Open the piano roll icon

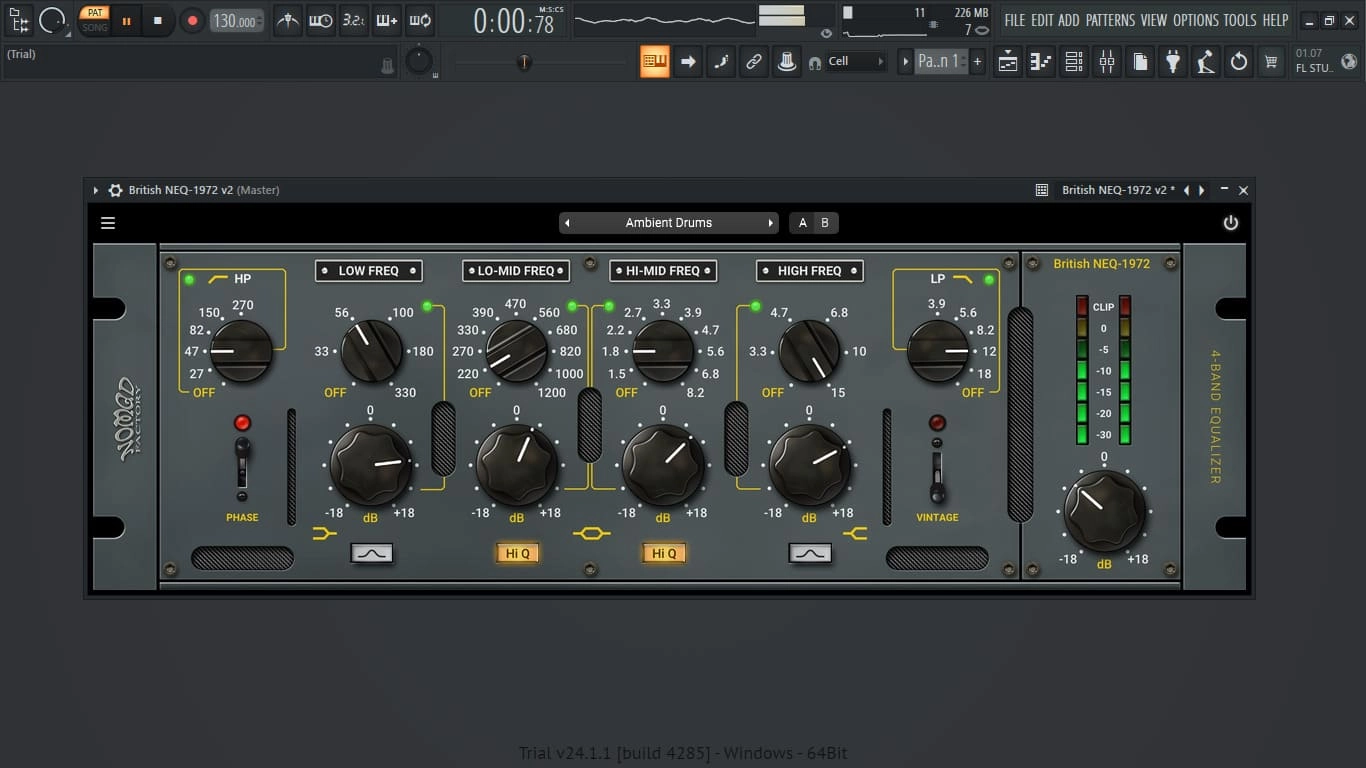click(1041, 61)
